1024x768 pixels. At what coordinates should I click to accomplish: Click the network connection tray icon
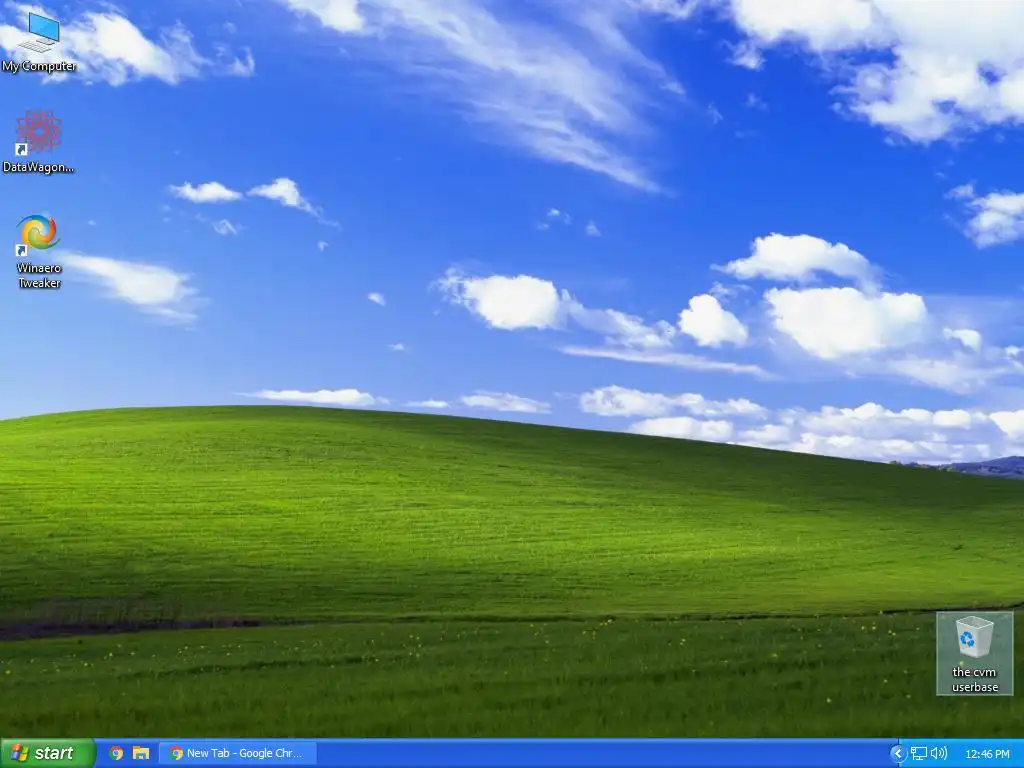[919, 754]
